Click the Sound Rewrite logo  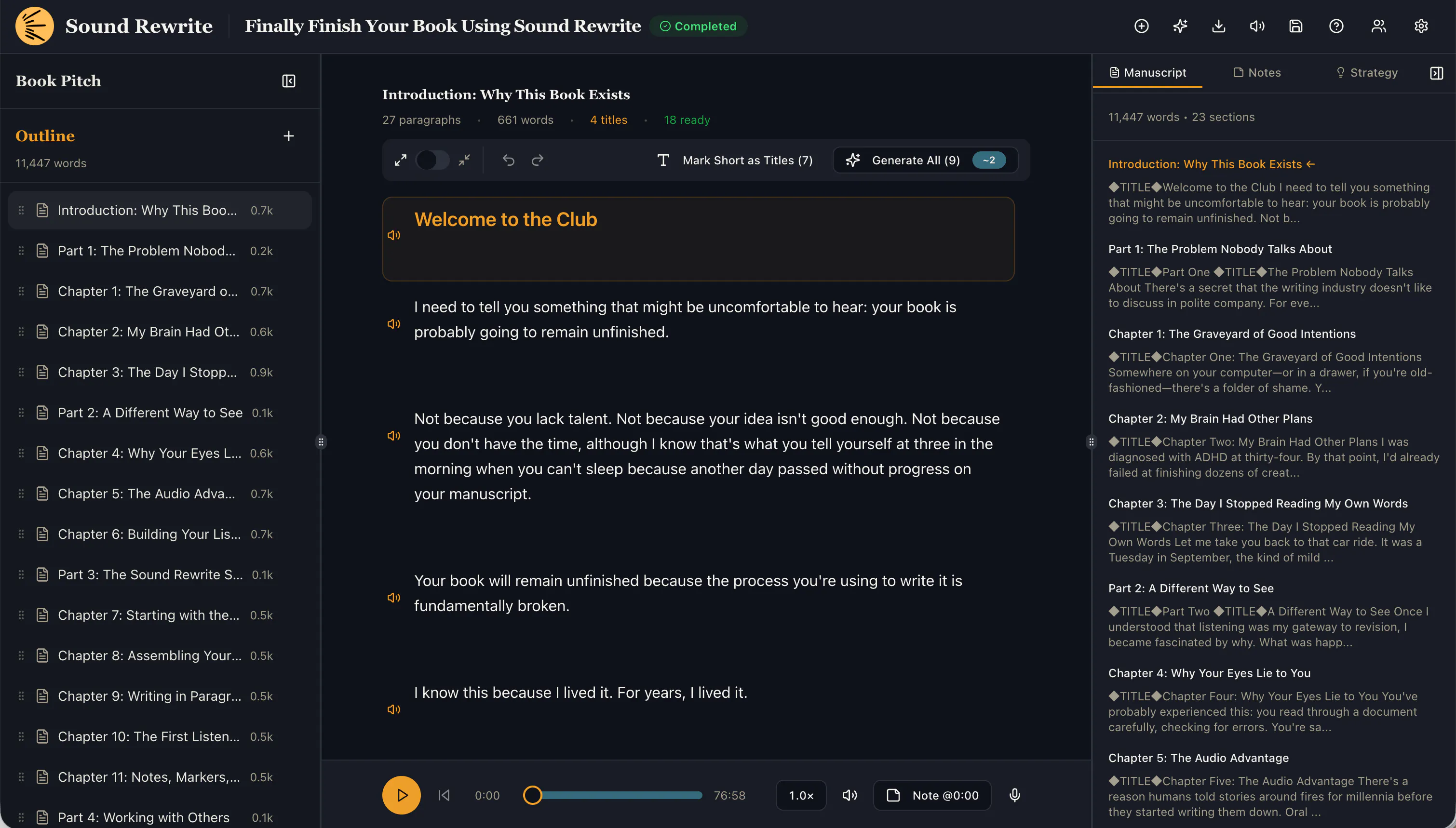[35, 26]
